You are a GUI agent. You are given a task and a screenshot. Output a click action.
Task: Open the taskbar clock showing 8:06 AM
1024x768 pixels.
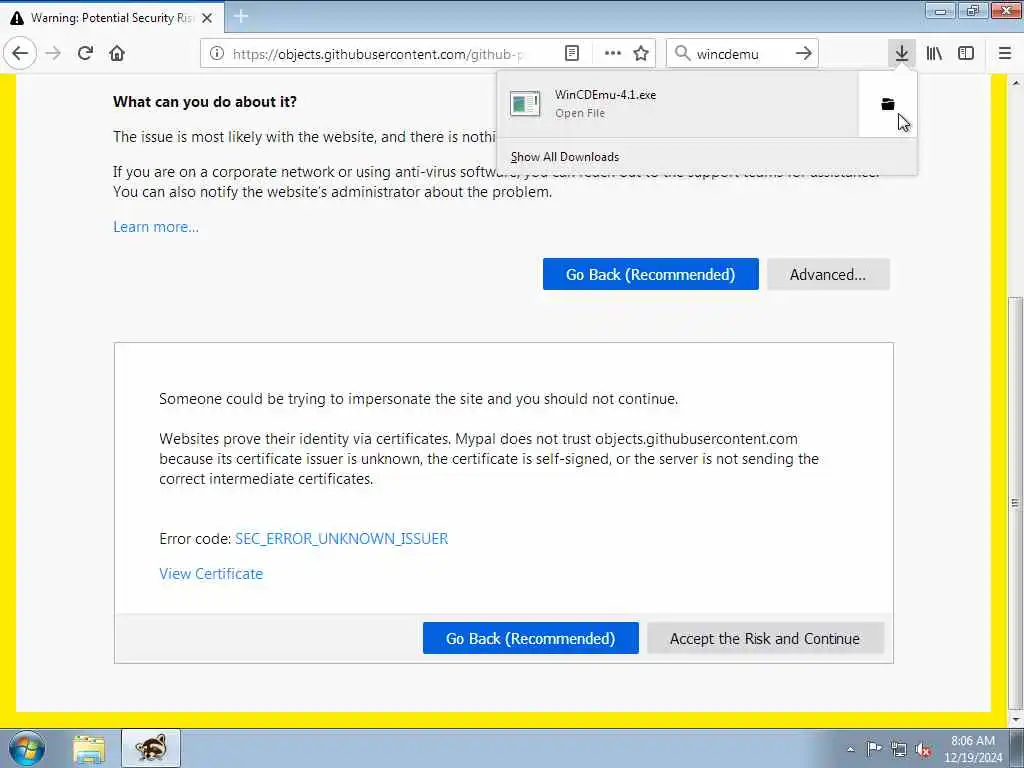972,749
